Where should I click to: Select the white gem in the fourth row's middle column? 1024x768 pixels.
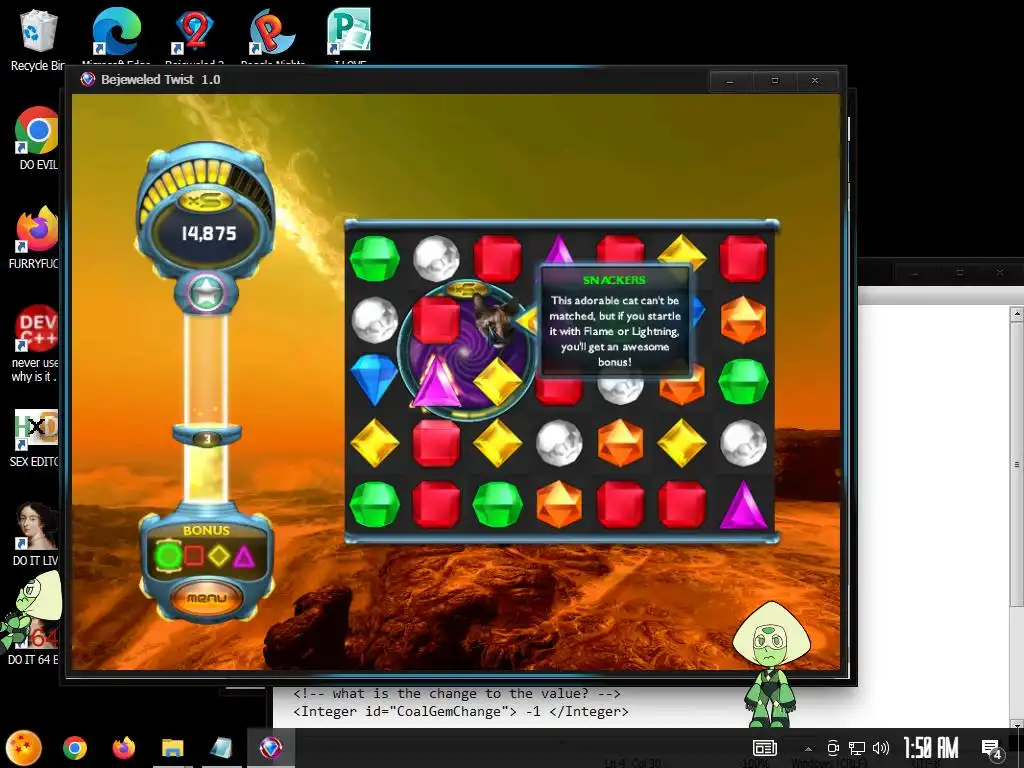(559, 443)
